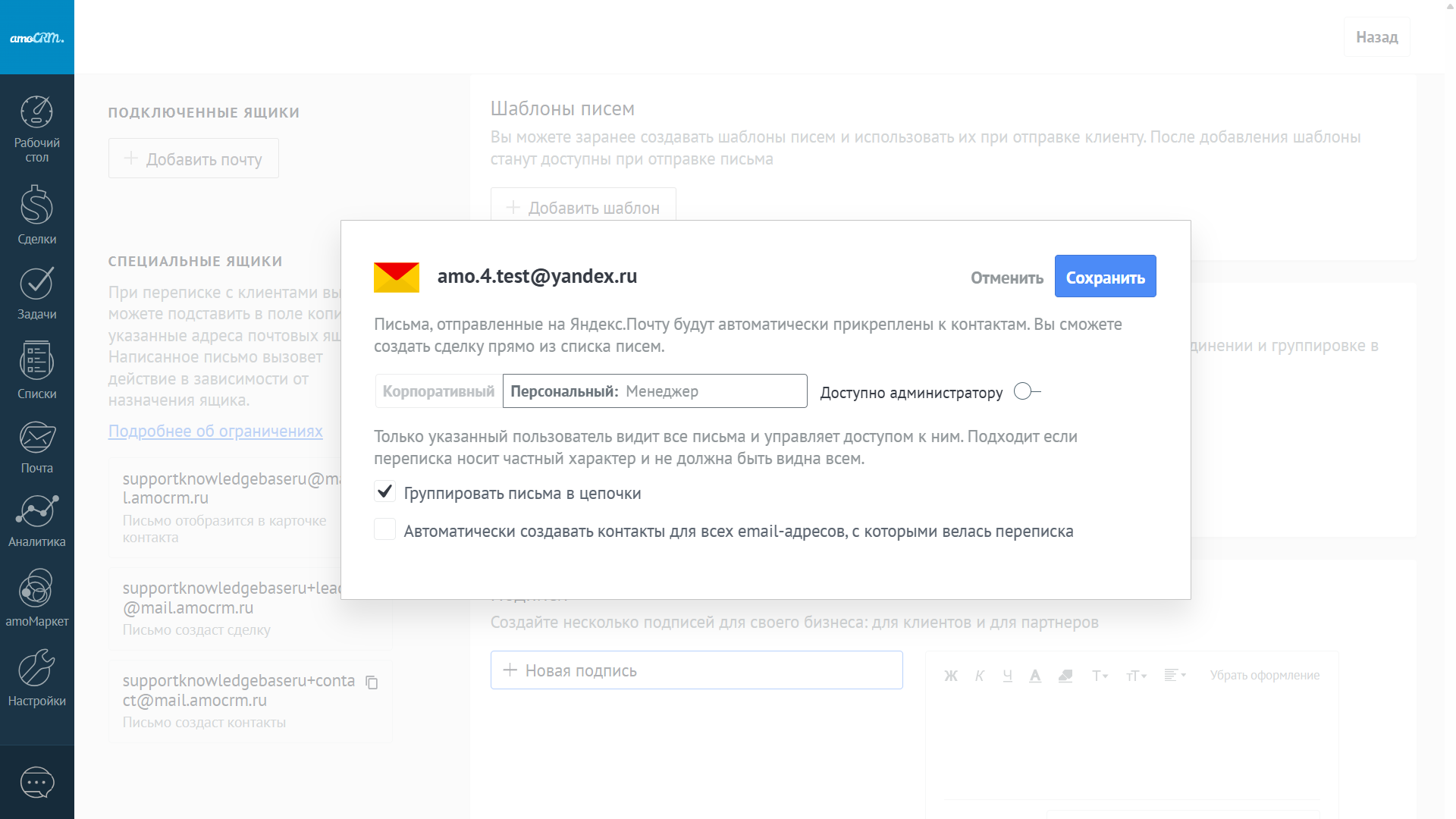Click the Назад button
Image resolution: width=1456 pixels, height=819 pixels.
click(x=1376, y=37)
